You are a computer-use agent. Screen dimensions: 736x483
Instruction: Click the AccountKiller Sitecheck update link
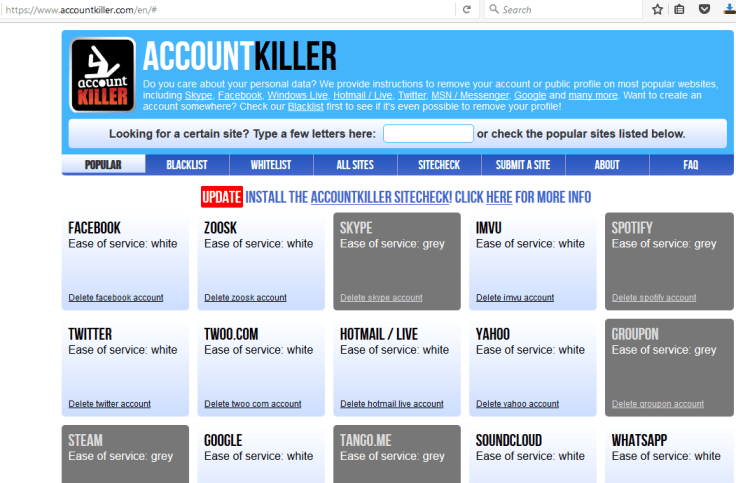(381, 197)
